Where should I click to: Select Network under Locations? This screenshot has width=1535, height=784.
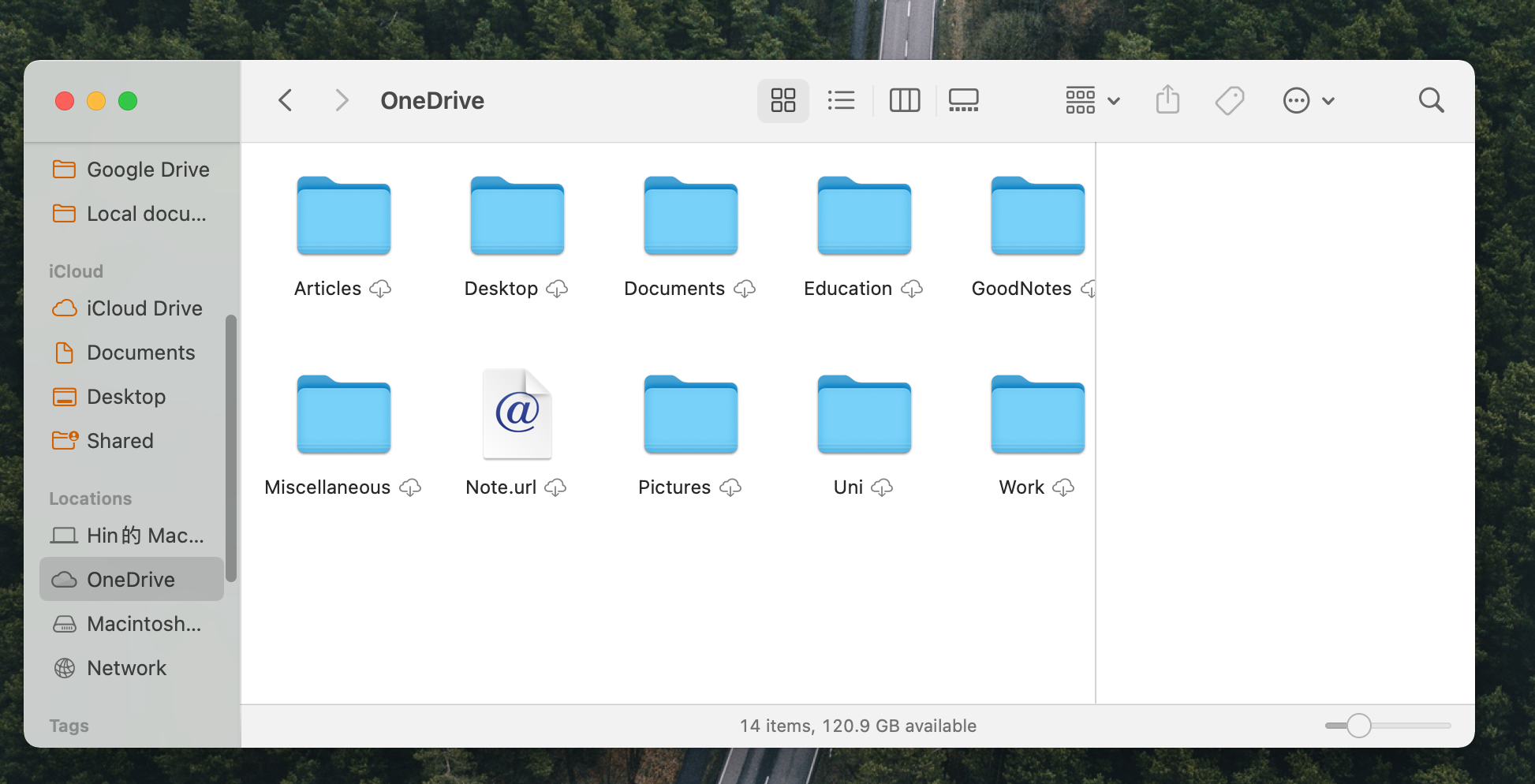coord(127,667)
